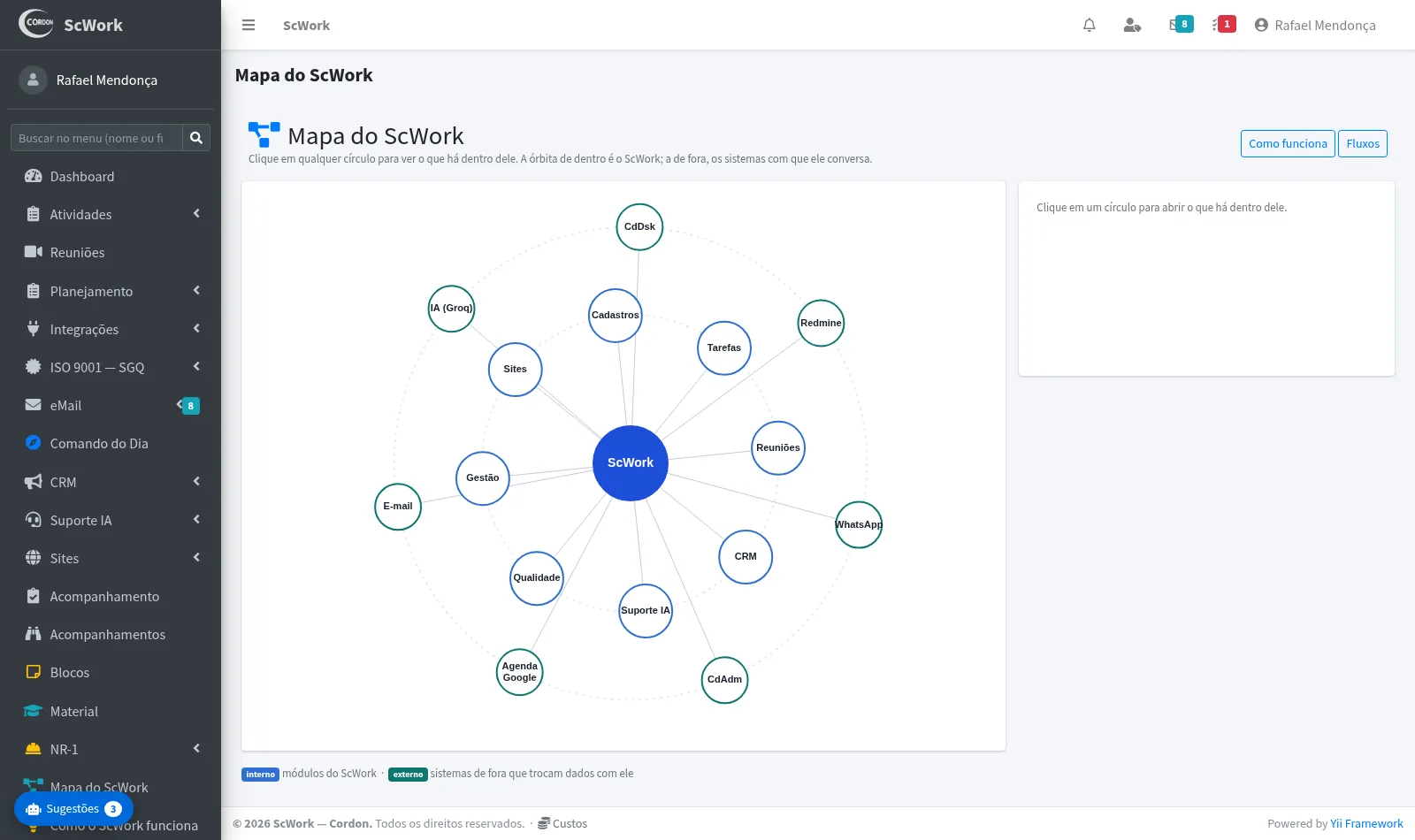1415x840 pixels.
Task: Open the notifications bell icon
Action: pyautogui.click(x=1090, y=25)
